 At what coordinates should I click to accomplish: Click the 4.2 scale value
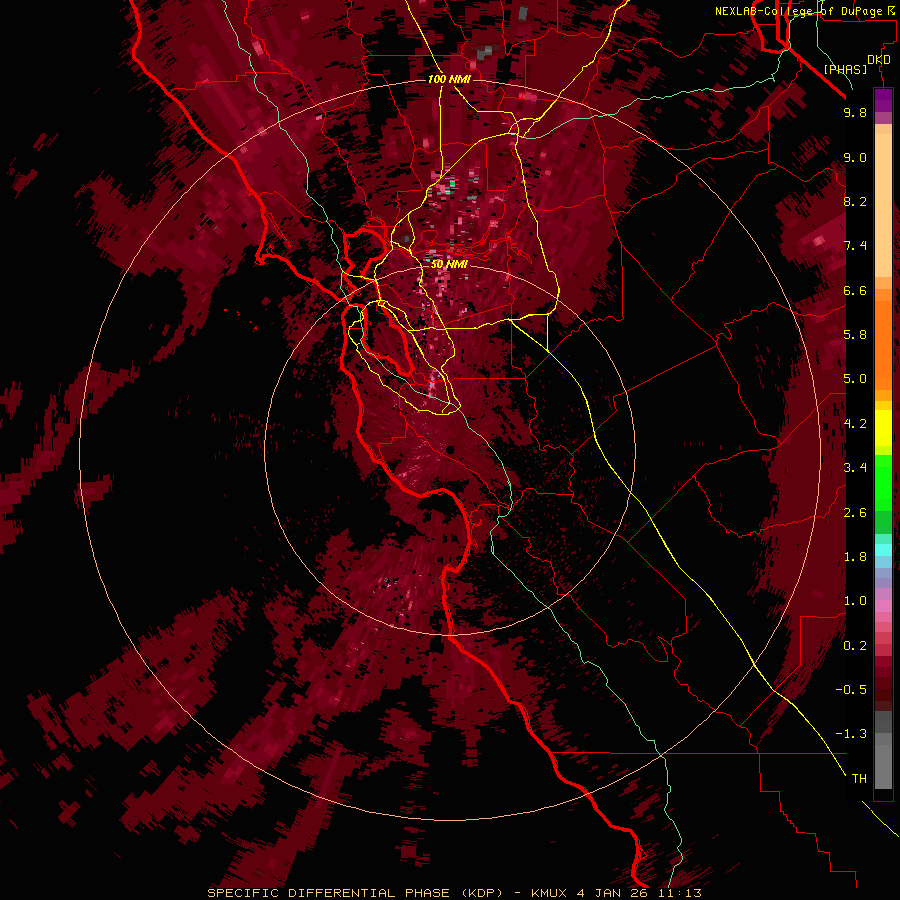coord(855,424)
